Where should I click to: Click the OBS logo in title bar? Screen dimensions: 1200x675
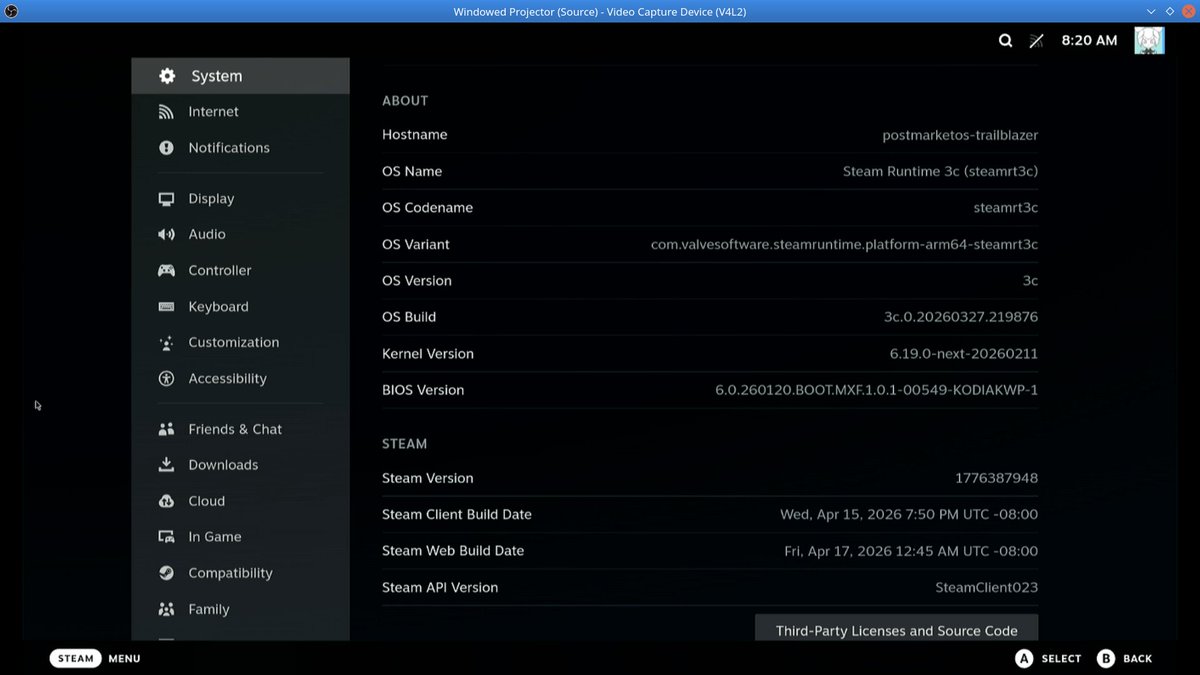(11, 11)
